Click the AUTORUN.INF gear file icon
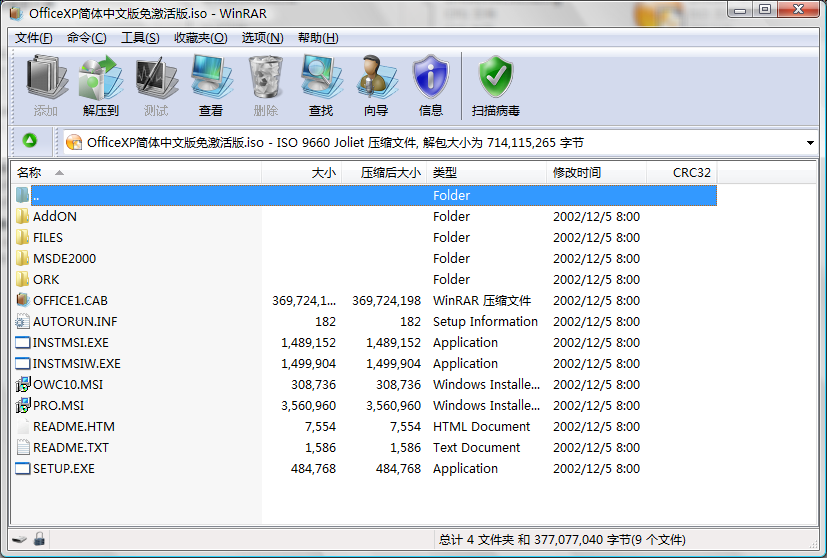This screenshot has height=558, width=827. [22, 321]
